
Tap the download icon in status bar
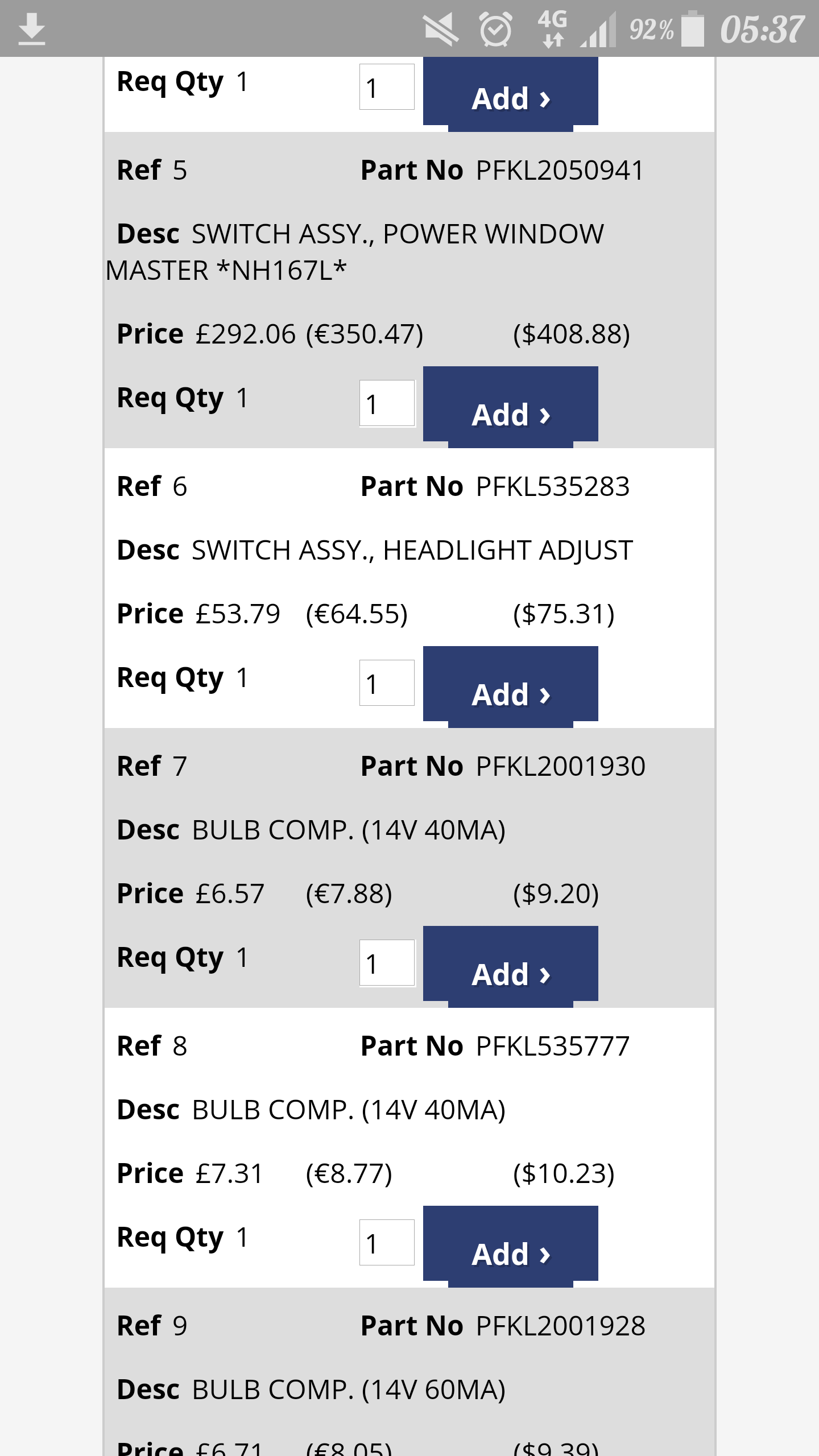(32, 30)
